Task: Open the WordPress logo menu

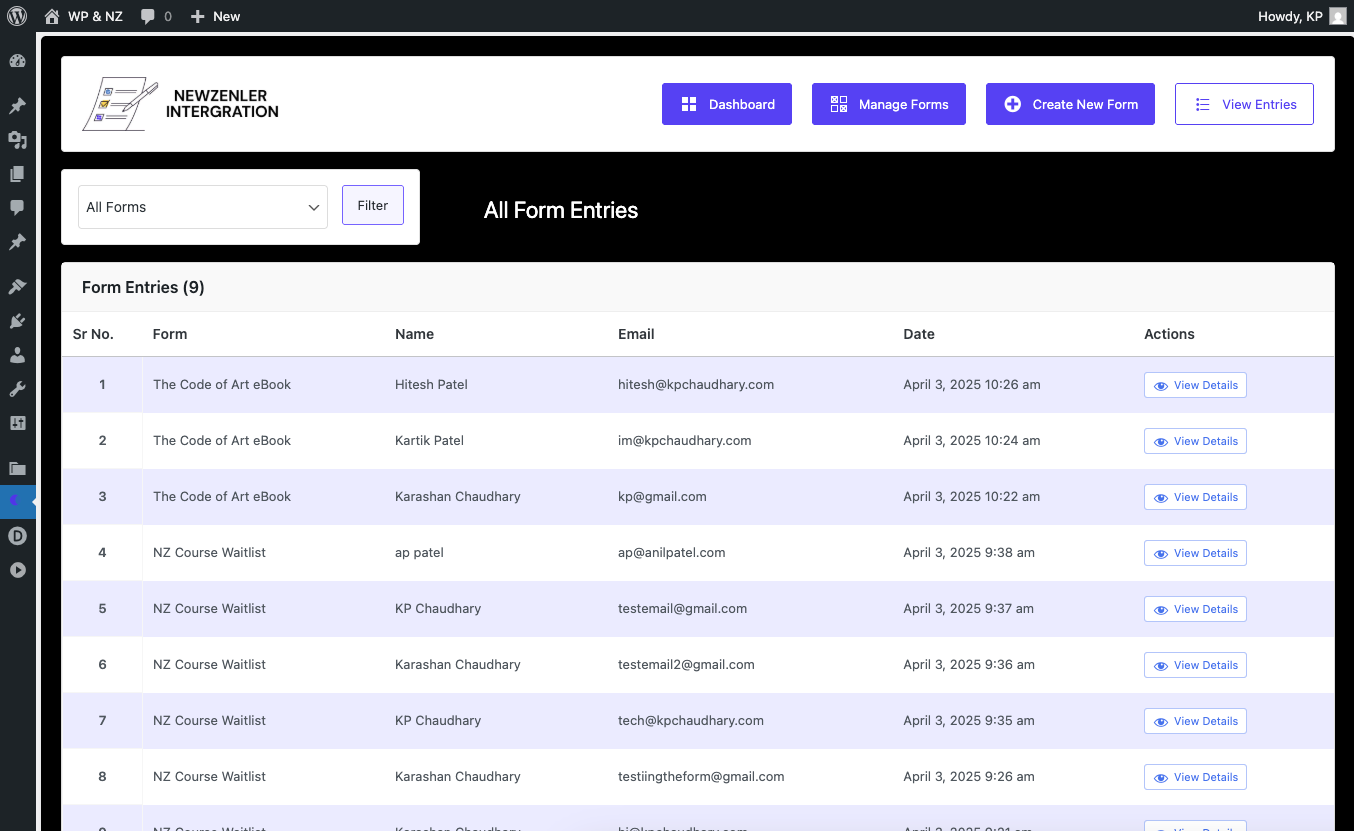Action: click(17, 16)
